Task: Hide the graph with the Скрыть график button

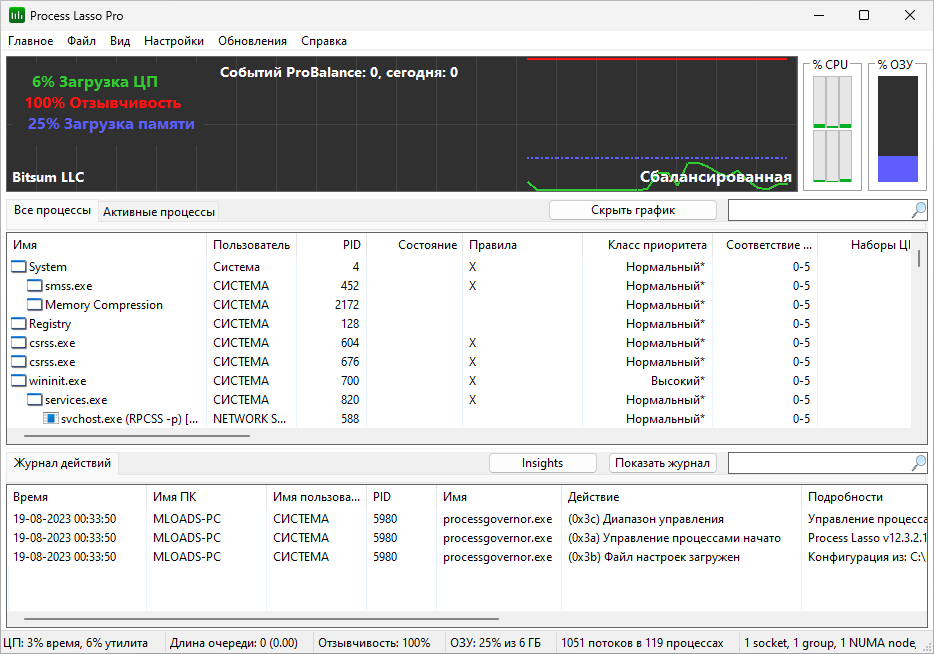Action: click(x=632, y=210)
